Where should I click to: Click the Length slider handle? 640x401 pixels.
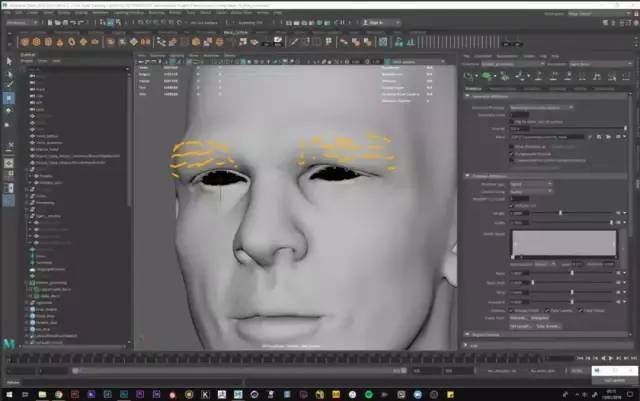coord(560,213)
